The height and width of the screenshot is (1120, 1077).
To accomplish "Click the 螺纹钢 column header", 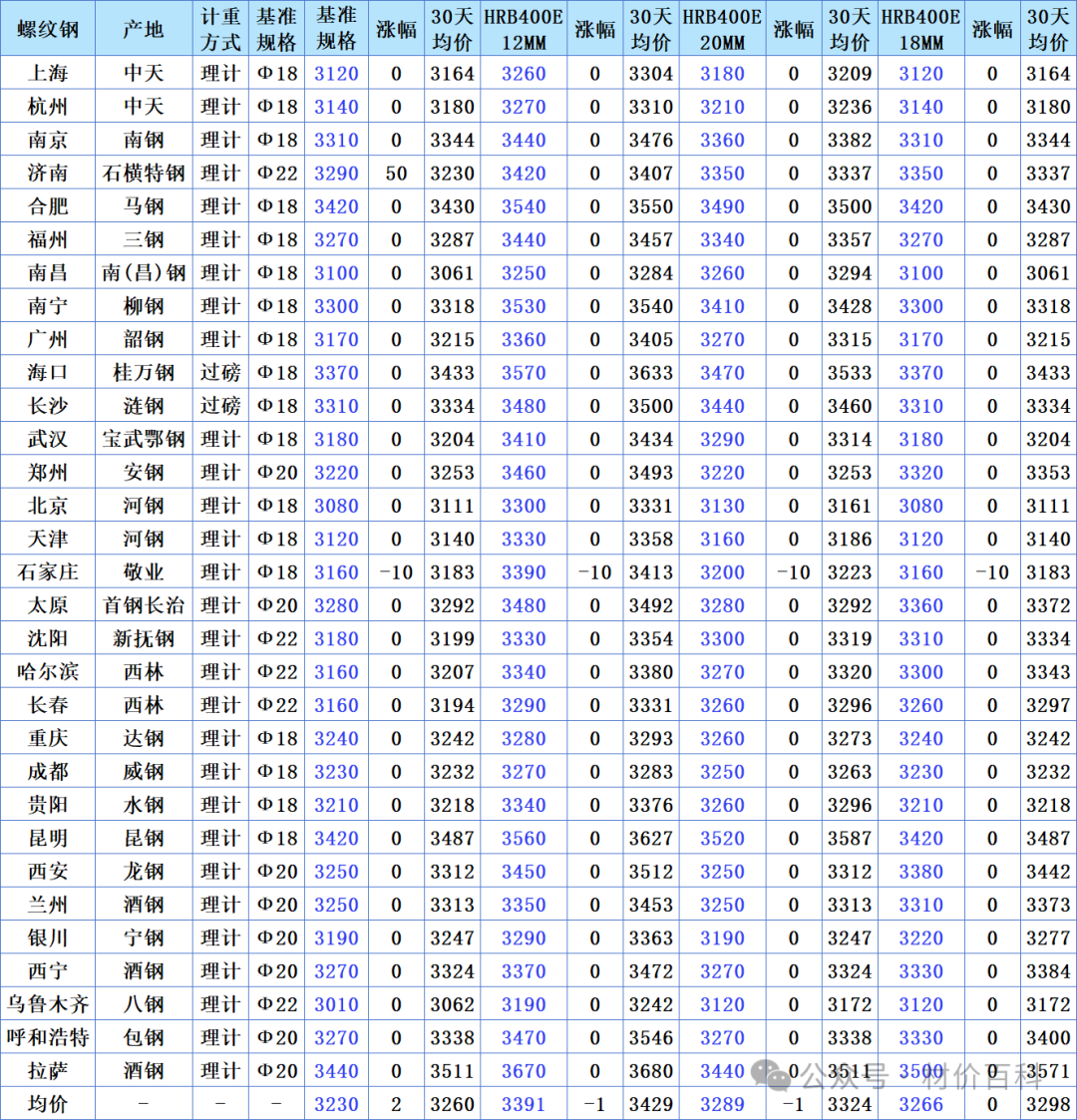I will 48,29.
